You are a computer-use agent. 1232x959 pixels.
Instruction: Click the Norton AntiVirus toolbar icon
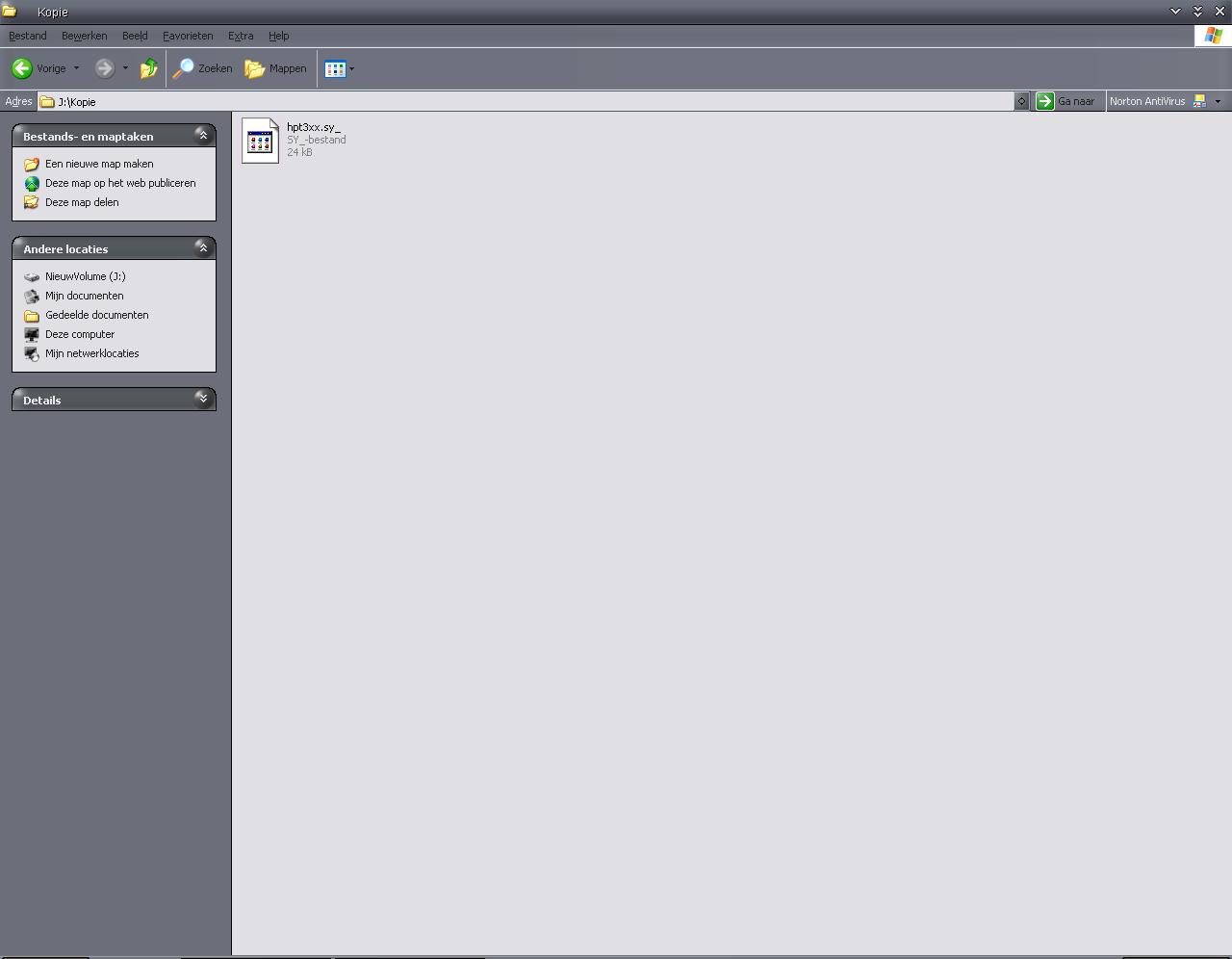point(1199,101)
